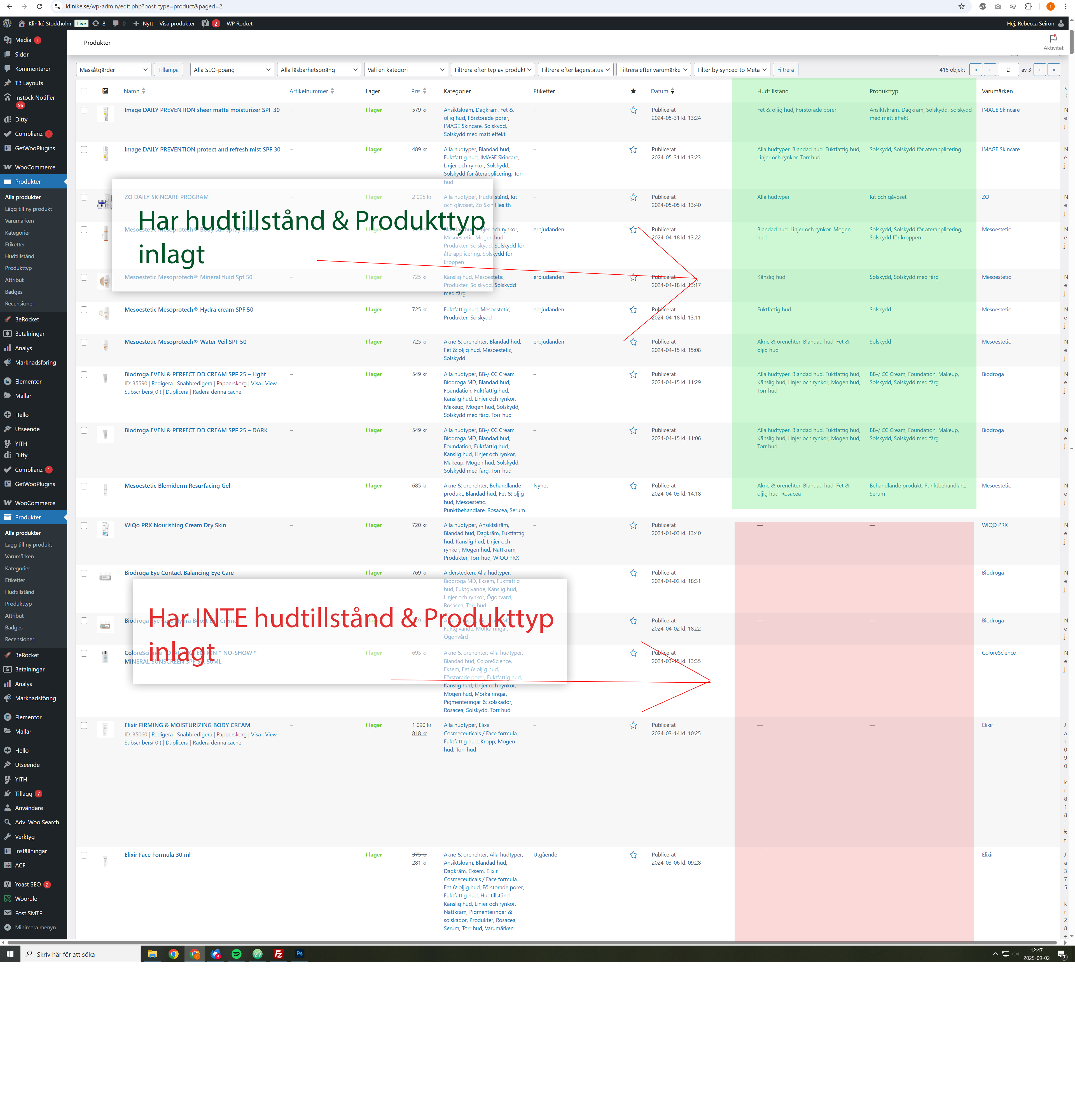This screenshot has height=1120, width=1075.
Task: Open the Filtrera efter lagerstatus dropdown
Action: pyautogui.click(x=575, y=70)
